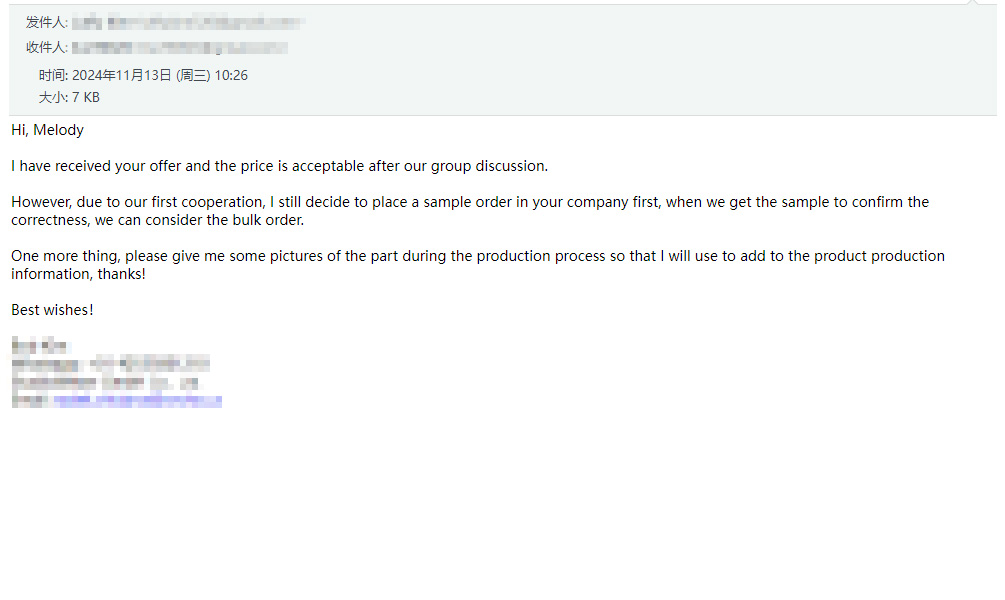Click the blurred recipient address after 收件人

[x=179, y=48]
